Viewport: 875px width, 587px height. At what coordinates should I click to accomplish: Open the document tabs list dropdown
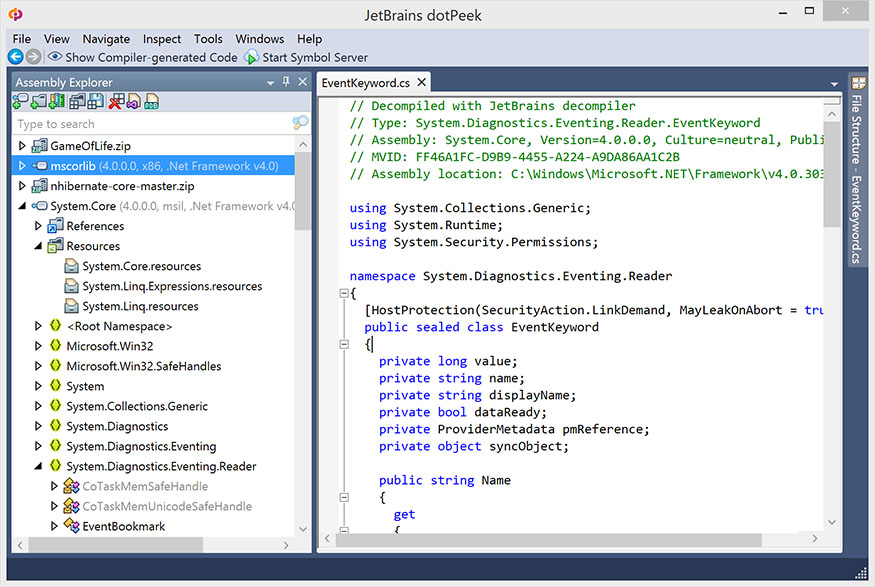(x=834, y=84)
